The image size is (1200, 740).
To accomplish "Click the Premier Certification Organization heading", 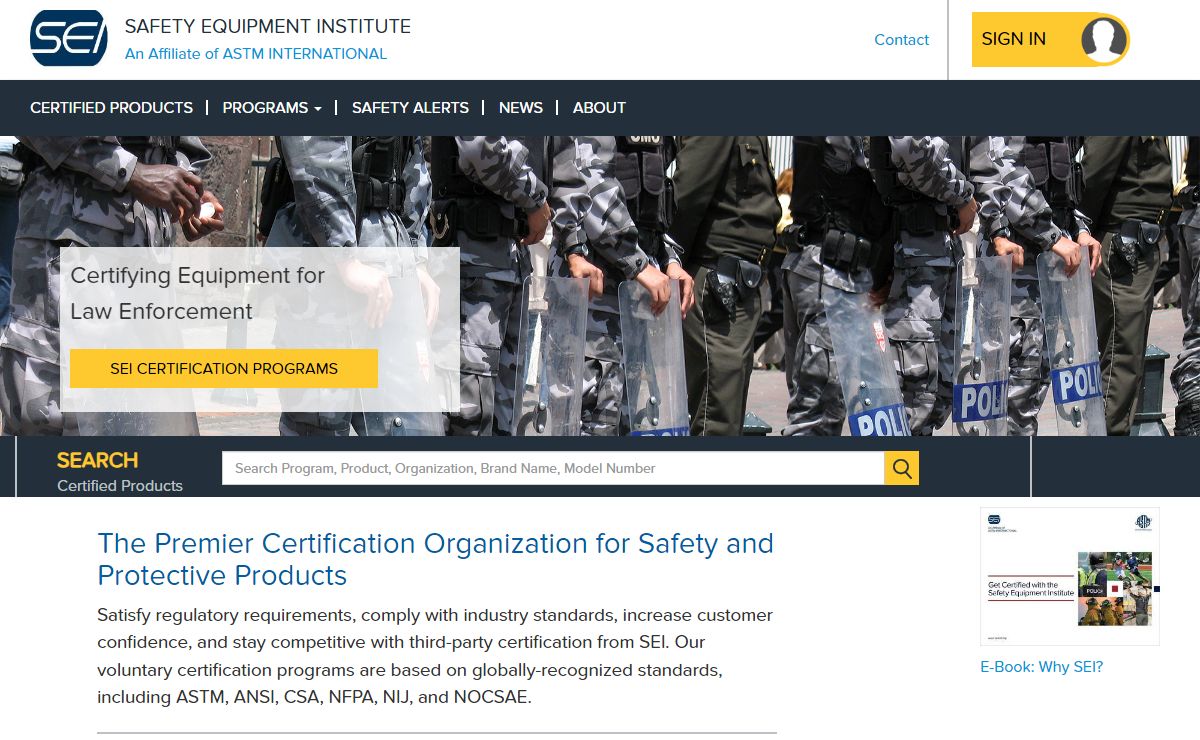I will coord(435,559).
